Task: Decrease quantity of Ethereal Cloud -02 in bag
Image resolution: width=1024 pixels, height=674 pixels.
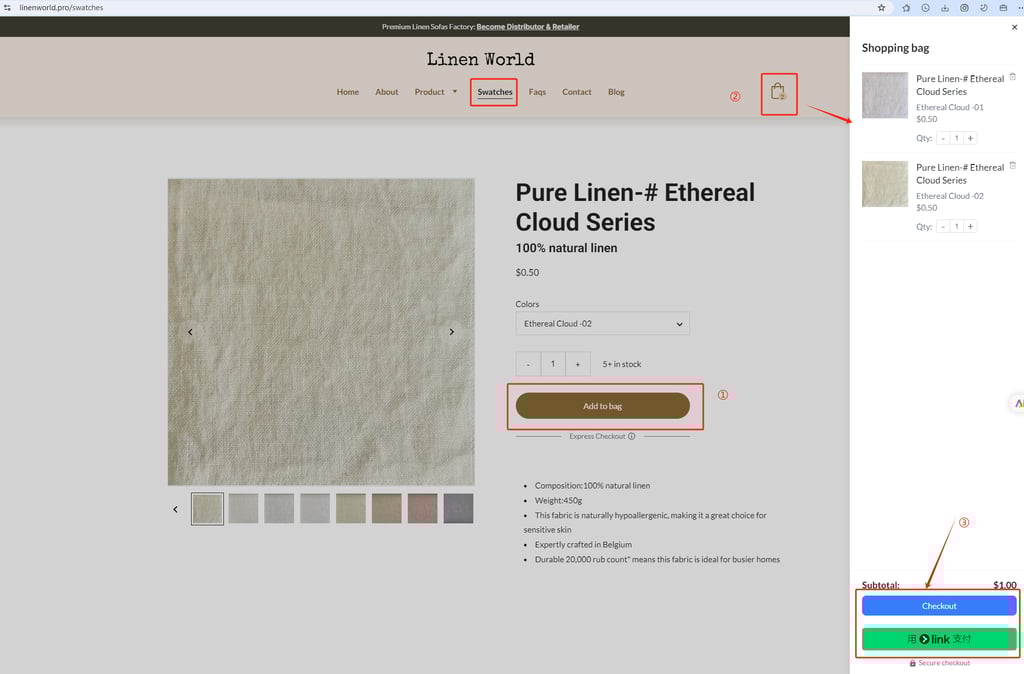Action: [943, 227]
